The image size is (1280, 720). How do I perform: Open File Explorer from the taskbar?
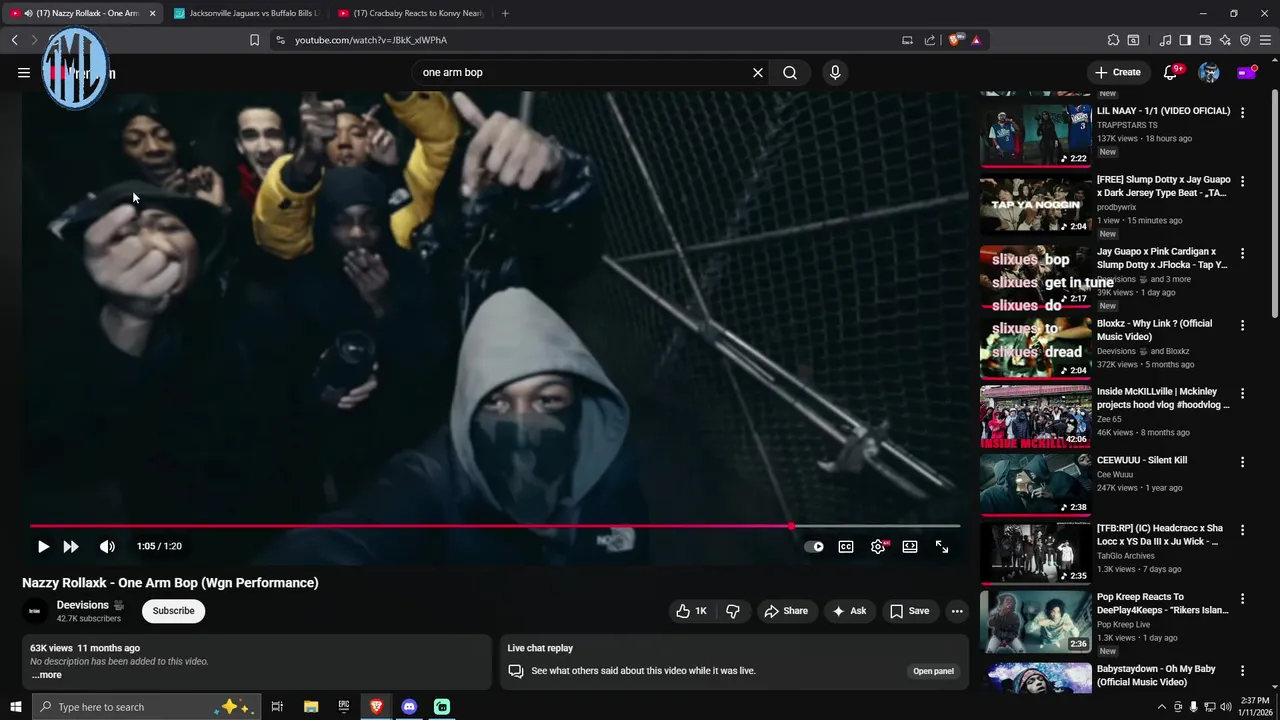coord(311,707)
